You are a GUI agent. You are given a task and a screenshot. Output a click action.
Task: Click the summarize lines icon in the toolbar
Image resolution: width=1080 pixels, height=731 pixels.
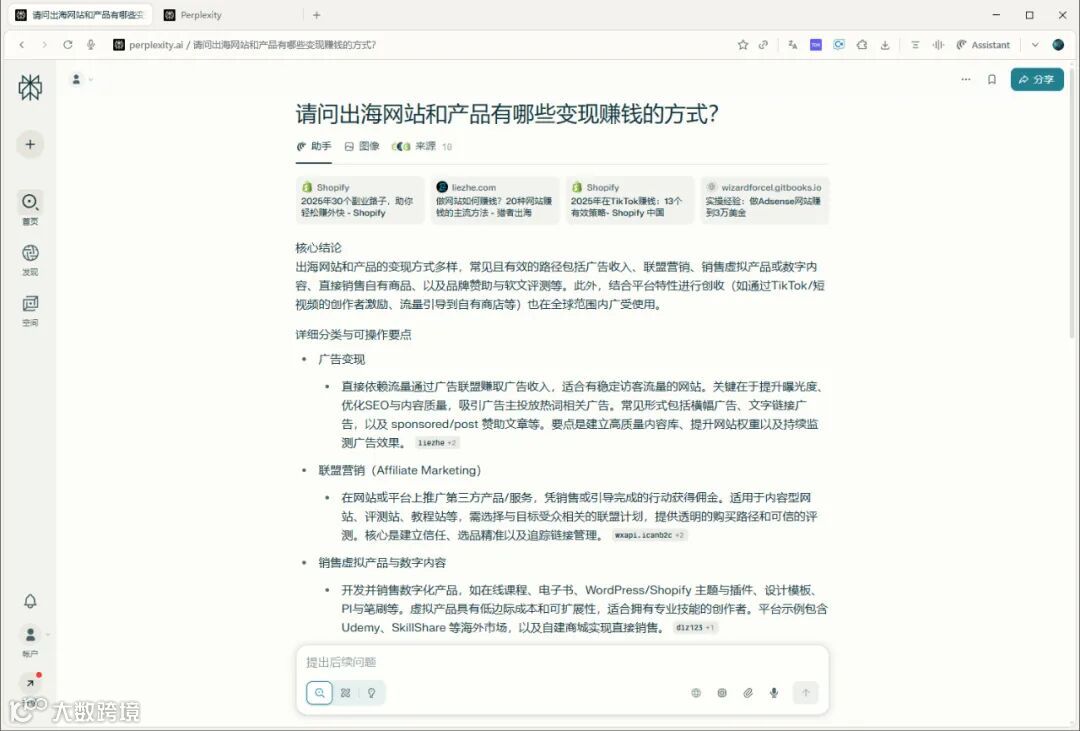point(915,45)
